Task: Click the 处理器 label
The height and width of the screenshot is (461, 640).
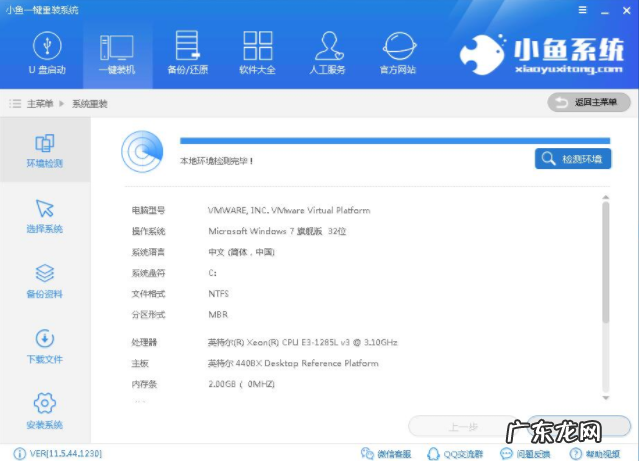Action: pyautogui.click(x=144, y=343)
